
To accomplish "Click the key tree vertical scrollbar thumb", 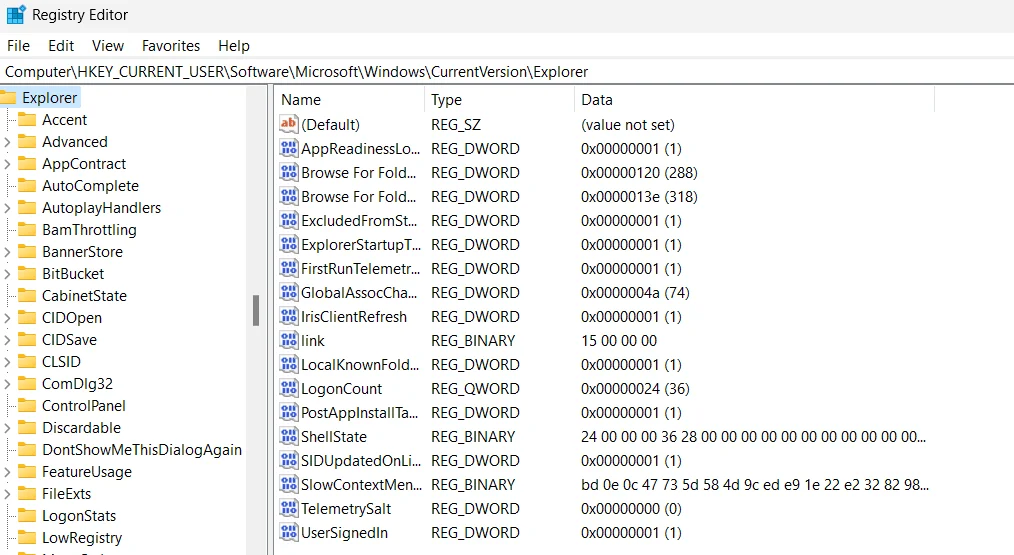I will 256,310.
